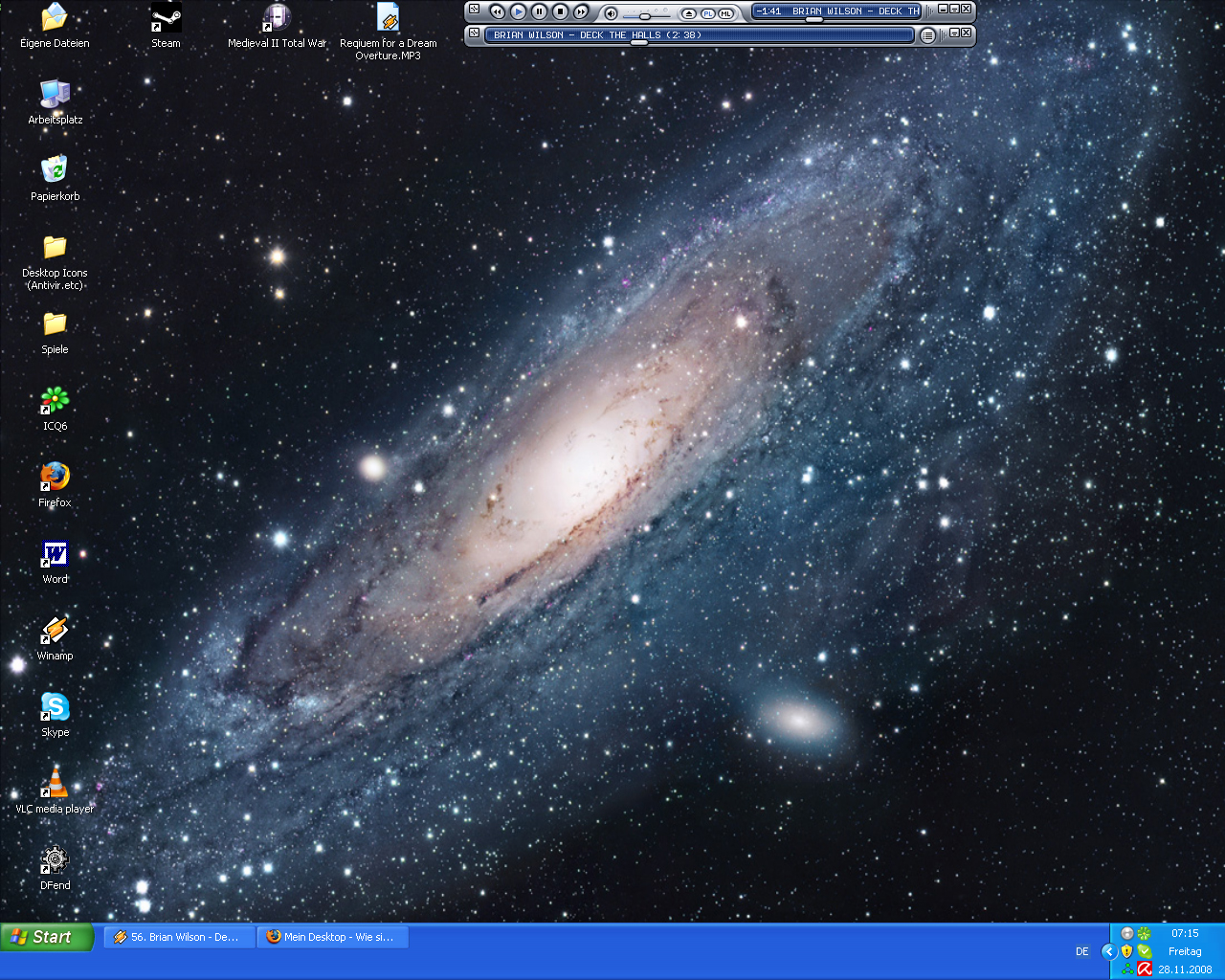
Task: Open the DE language bar selector
Action: point(1082,951)
